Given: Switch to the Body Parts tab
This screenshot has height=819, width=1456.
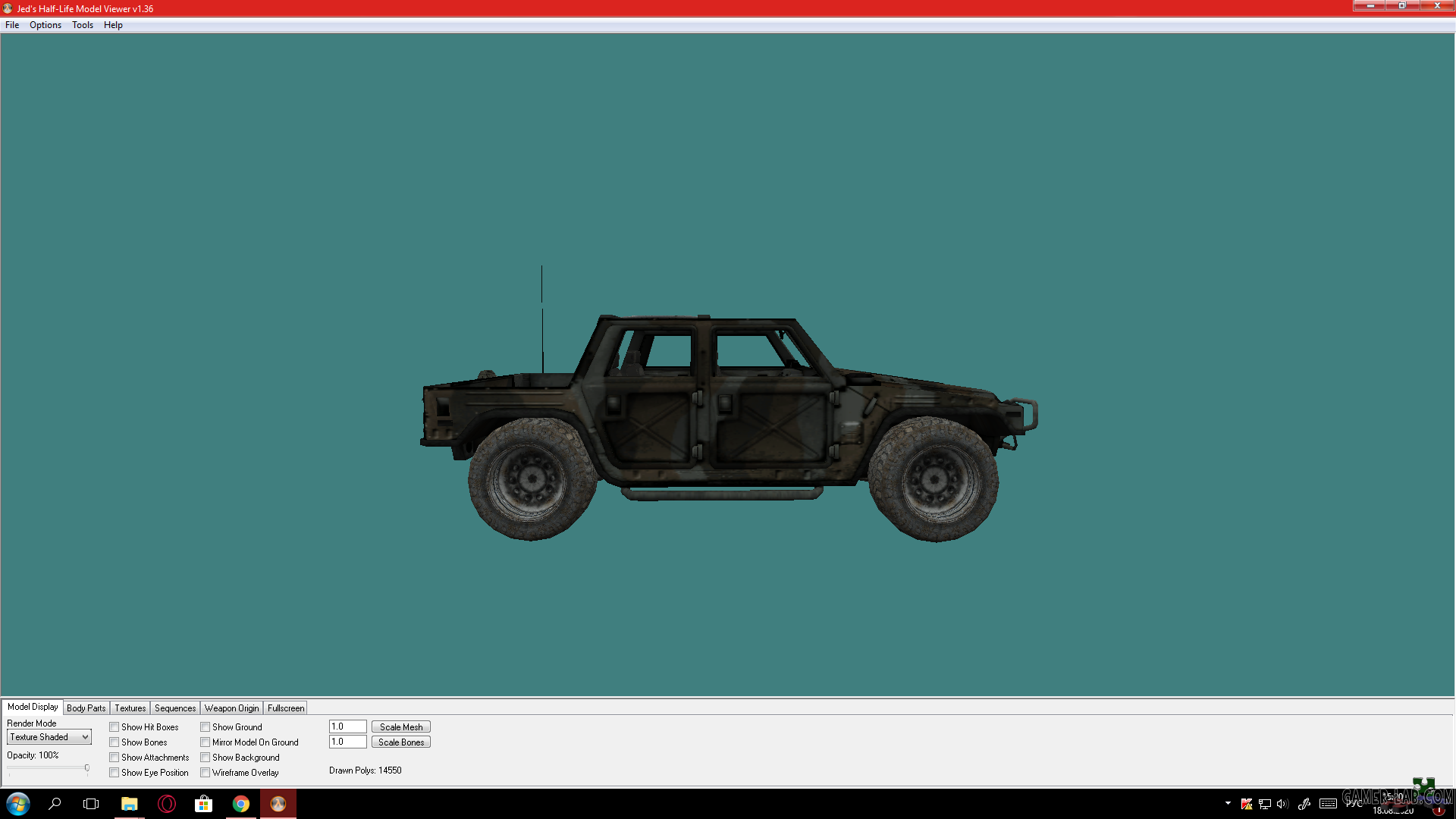Looking at the screenshot, I should tap(86, 708).
